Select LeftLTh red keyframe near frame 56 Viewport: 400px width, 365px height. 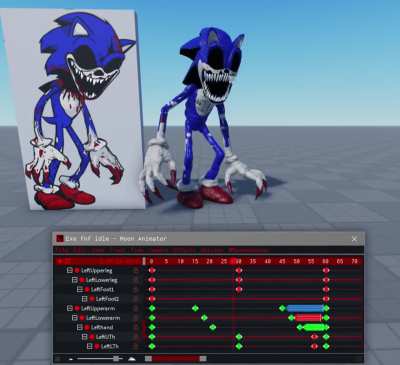[x=314, y=346]
